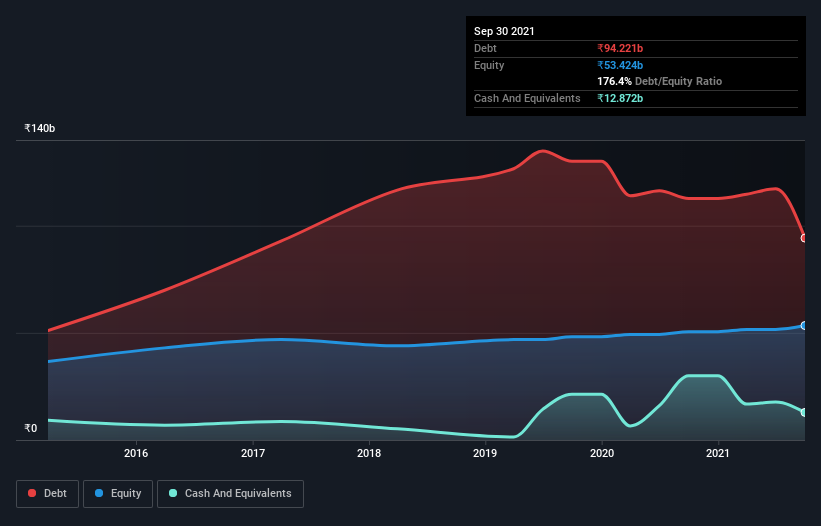Click the 176.4% Debt/Equity Ratio text
Viewport: 821px width, 526px height.
coord(659,81)
